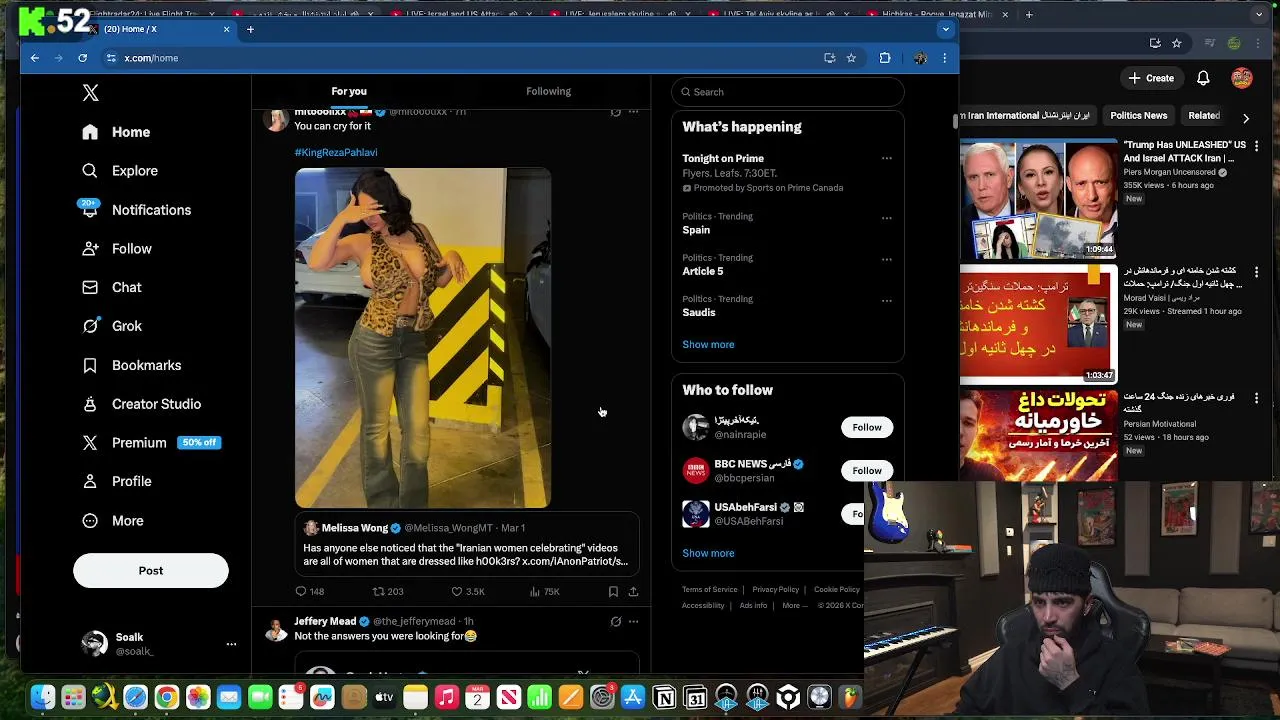This screenshot has width=1280, height=720.
Task: Open Creator Studio in X sidebar
Action: coord(141,404)
